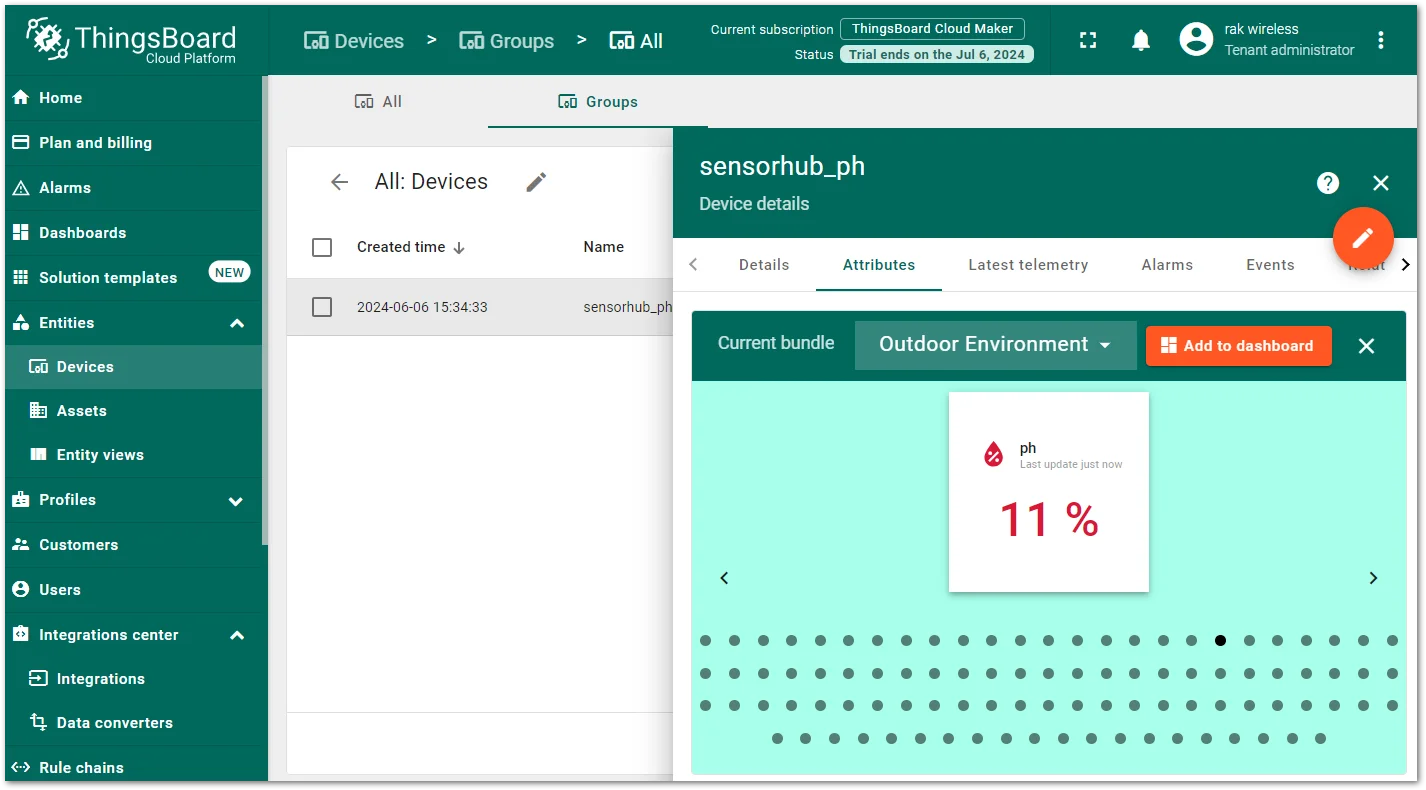The width and height of the screenshot is (1426, 790).
Task: Click Groups in the breadcrumb
Action: click(x=506, y=41)
